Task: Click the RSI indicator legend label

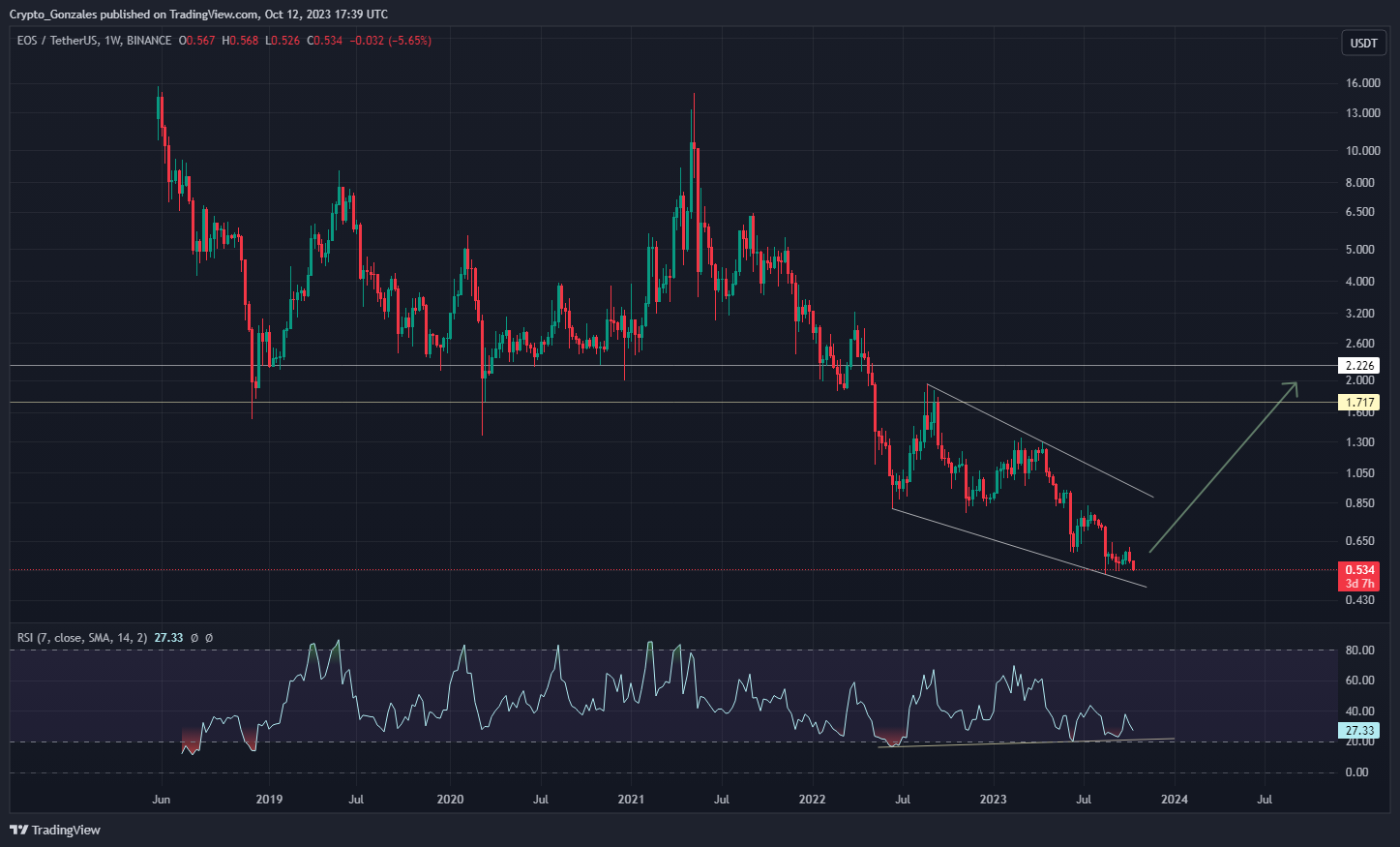Action: (82, 638)
